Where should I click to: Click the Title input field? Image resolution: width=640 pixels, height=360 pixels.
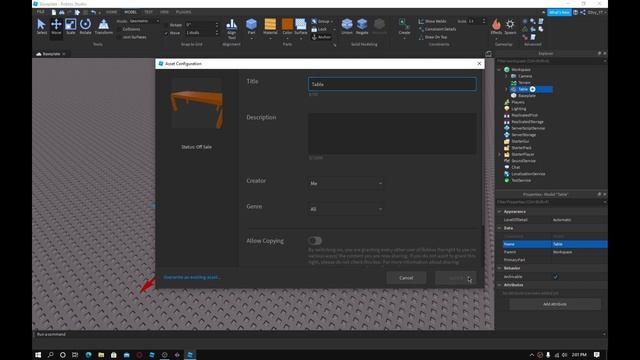pos(392,84)
